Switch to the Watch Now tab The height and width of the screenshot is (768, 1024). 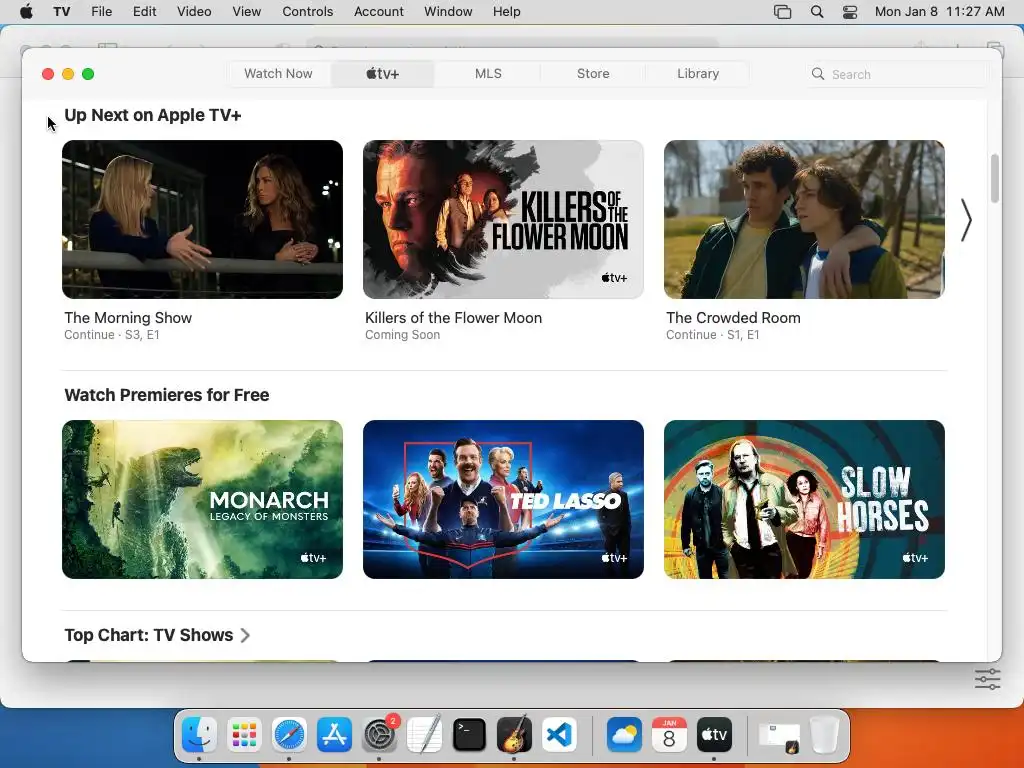pos(278,74)
